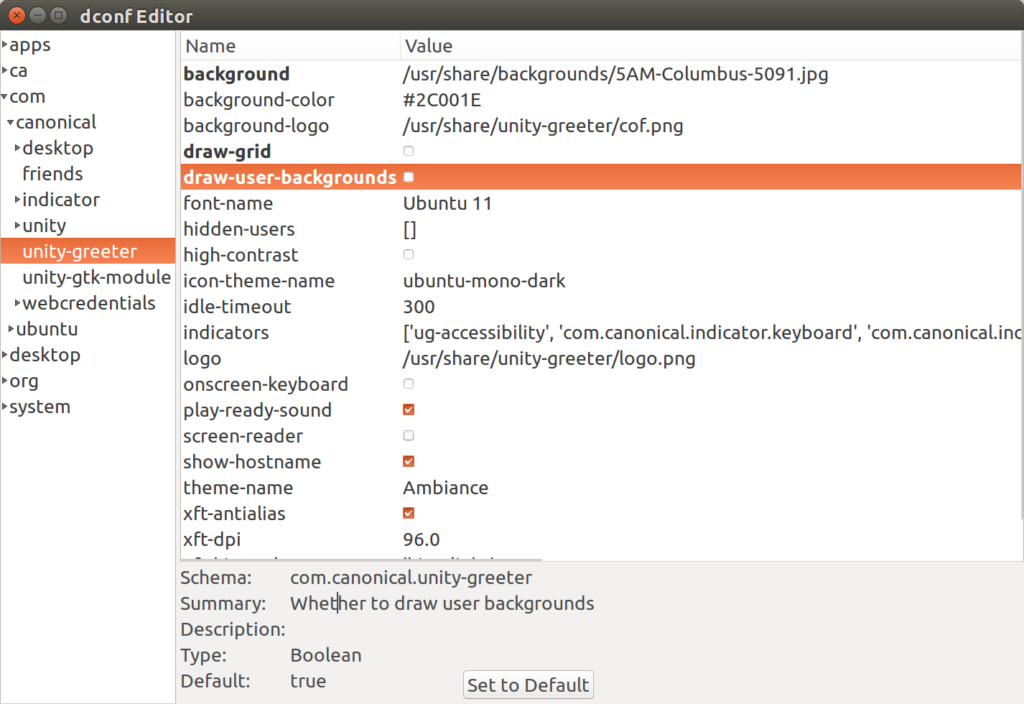Click the theme-name value Ambiance

click(x=445, y=488)
